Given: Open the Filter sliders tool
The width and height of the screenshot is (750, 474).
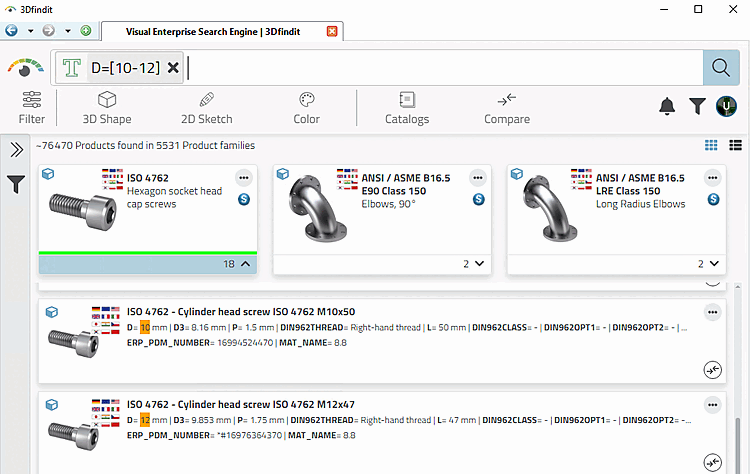Looking at the screenshot, I should (x=32, y=108).
